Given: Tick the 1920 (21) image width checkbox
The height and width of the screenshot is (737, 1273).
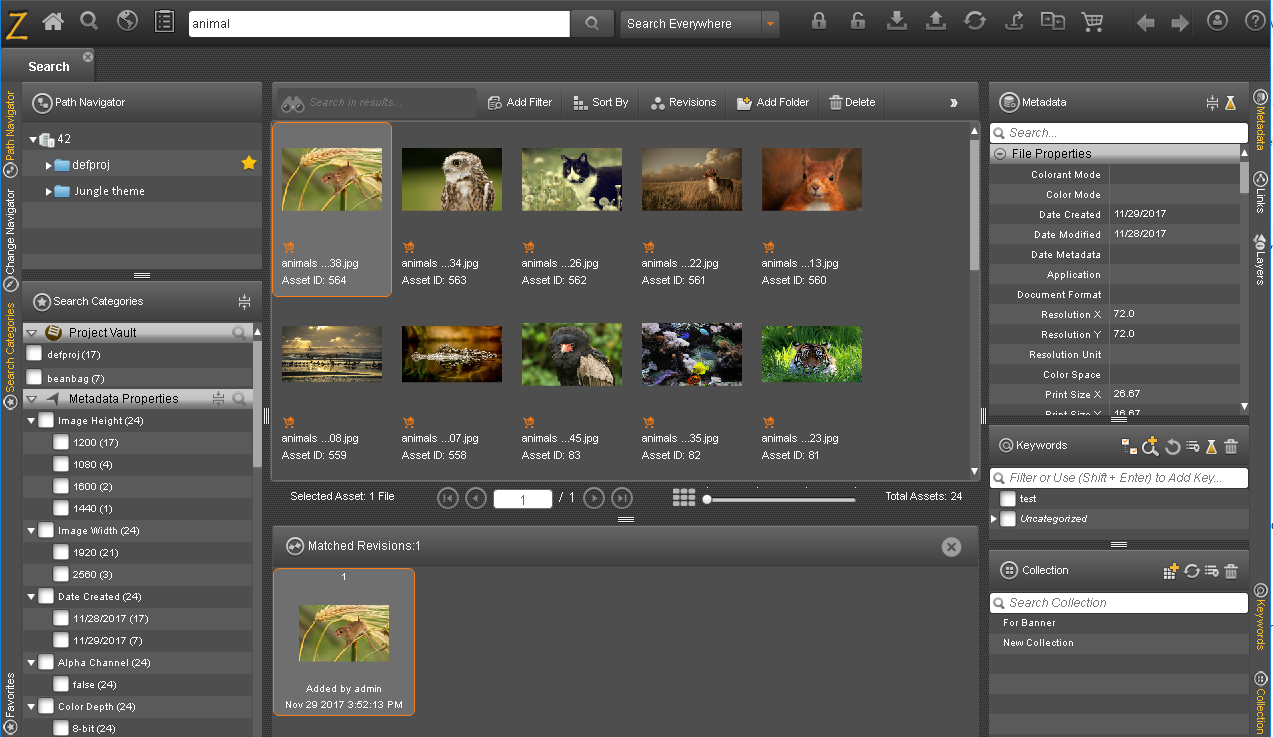Looking at the screenshot, I should (x=61, y=552).
